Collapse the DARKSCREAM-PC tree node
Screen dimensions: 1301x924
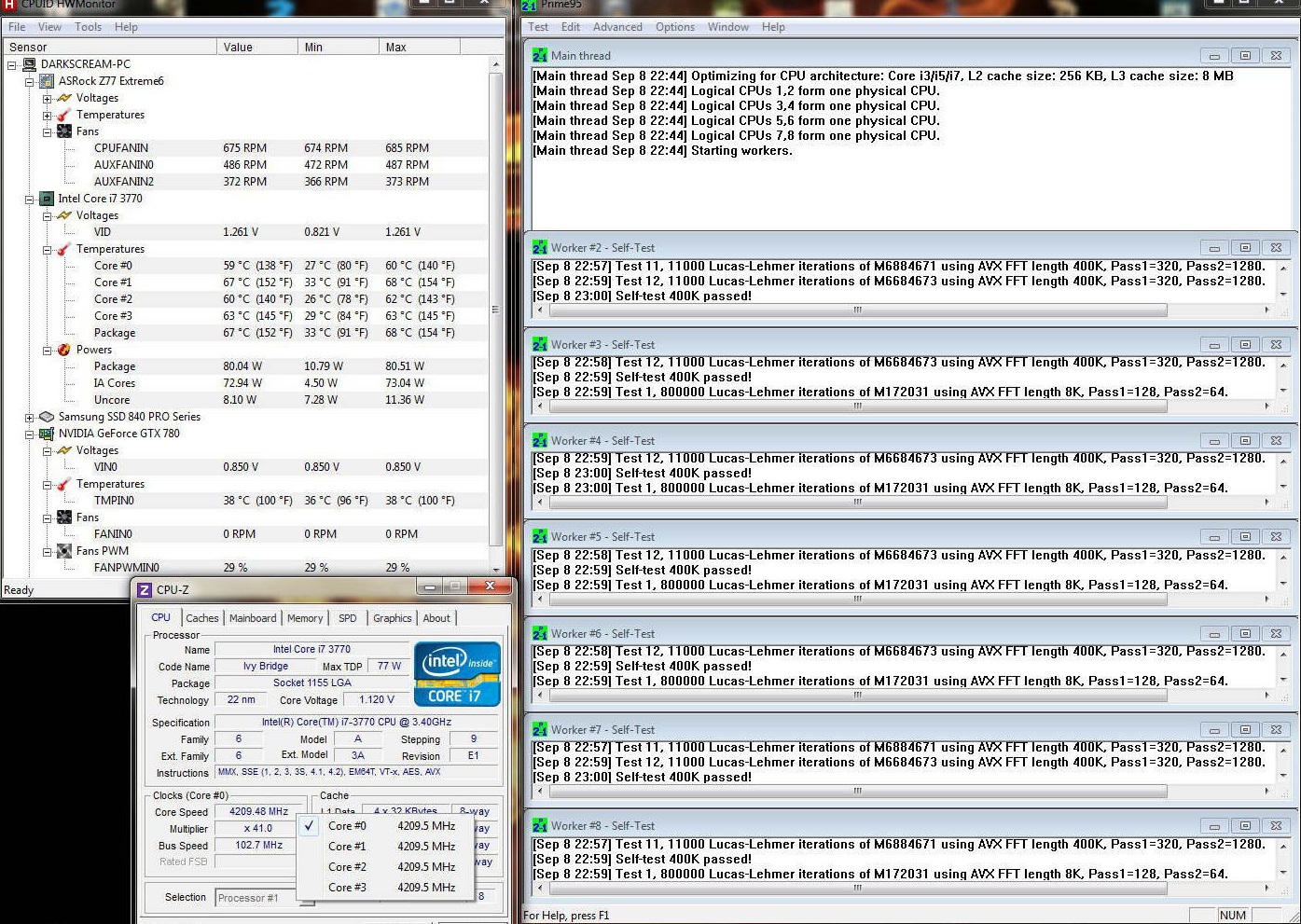12,64
